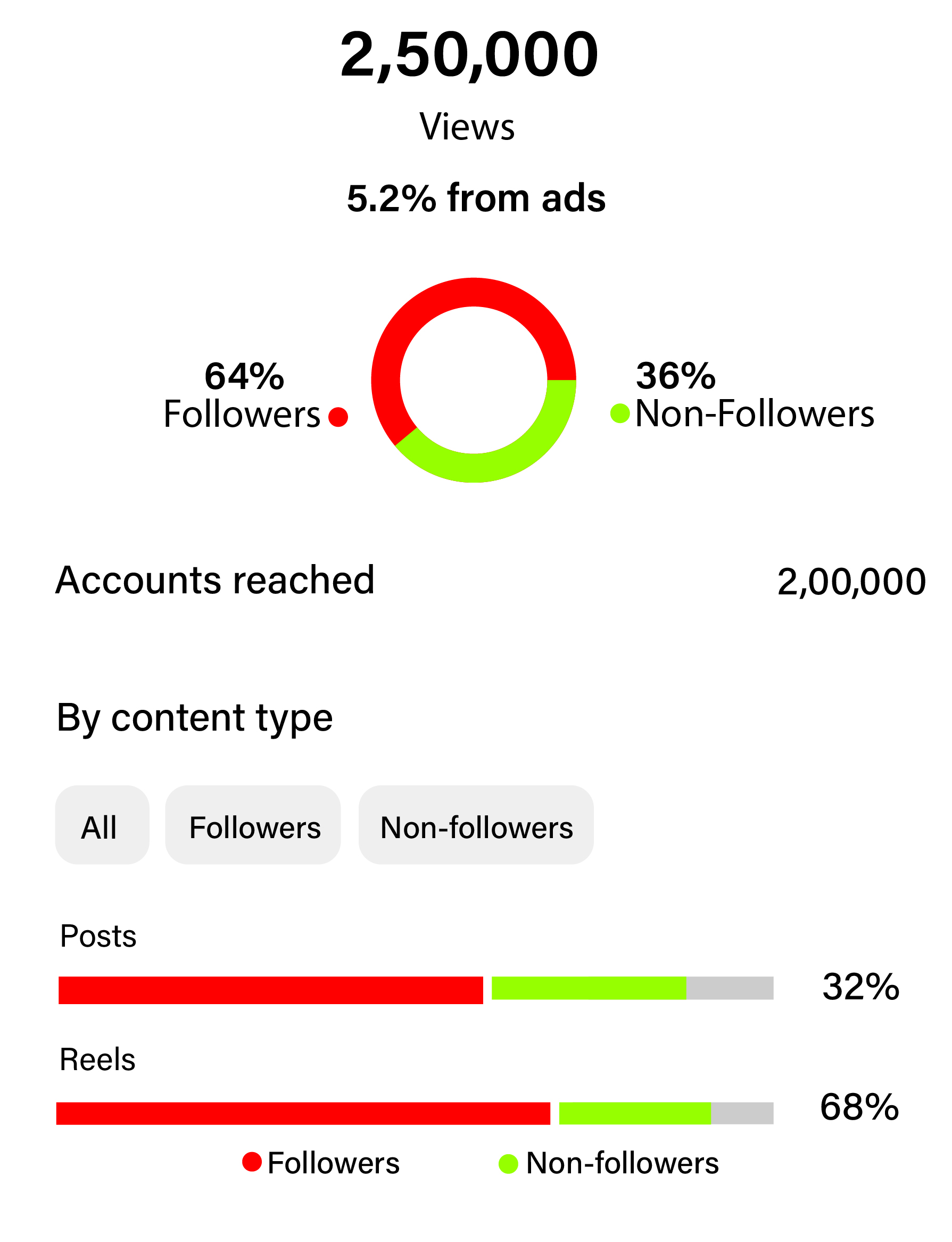Click green Non-followers dot in bottom legend
The width and height of the screenshot is (952, 1242).
(x=508, y=1164)
